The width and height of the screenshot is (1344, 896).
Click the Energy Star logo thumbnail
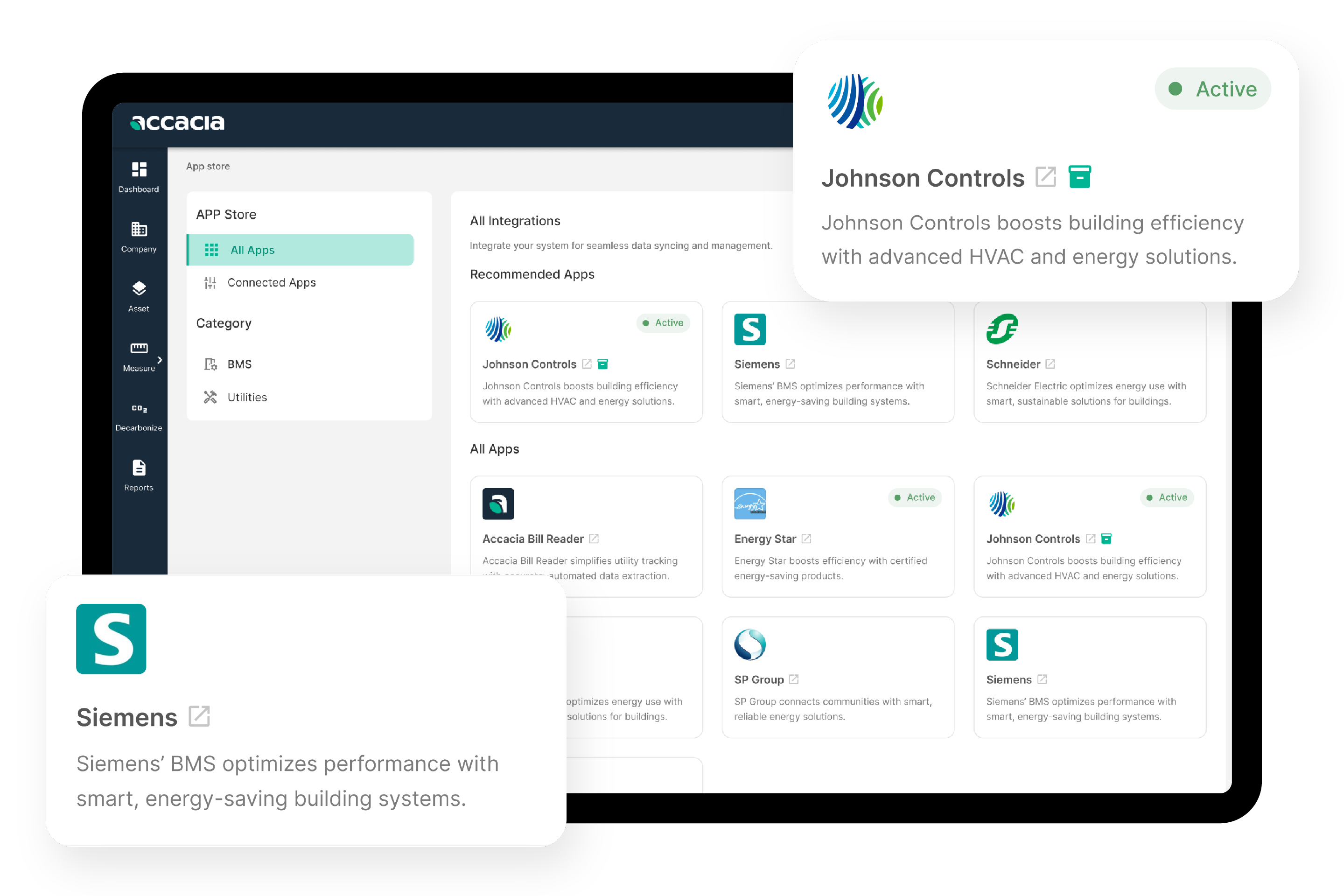(750, 504)
